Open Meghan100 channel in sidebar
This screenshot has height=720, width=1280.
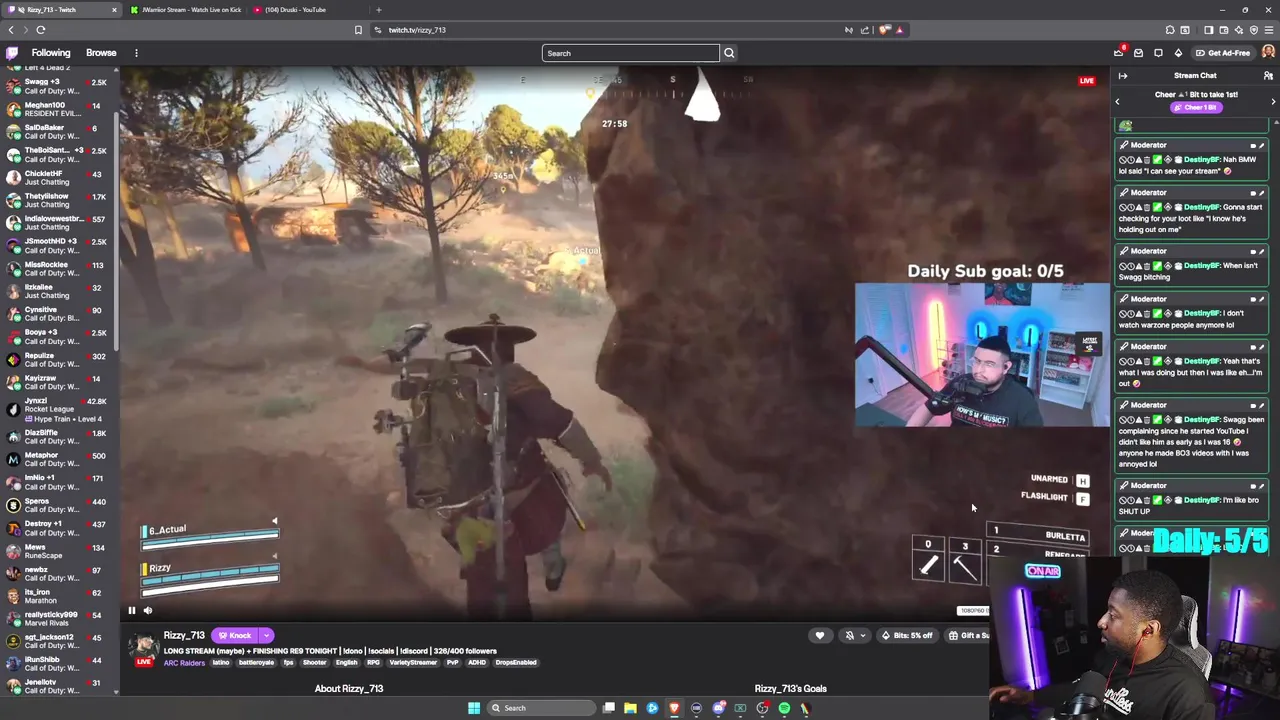coord(58,109)
